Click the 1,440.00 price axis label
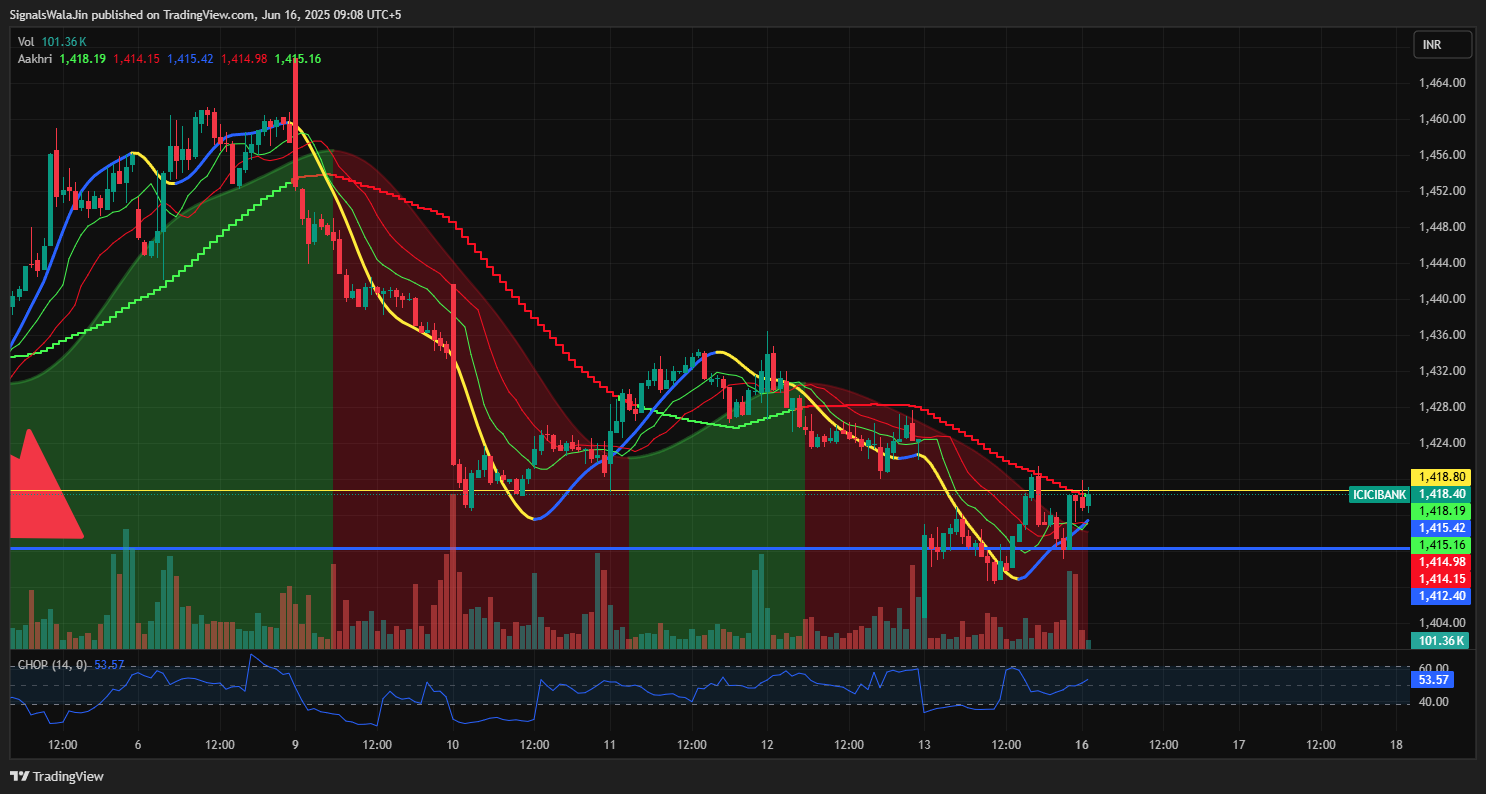 coord(1442,299)
